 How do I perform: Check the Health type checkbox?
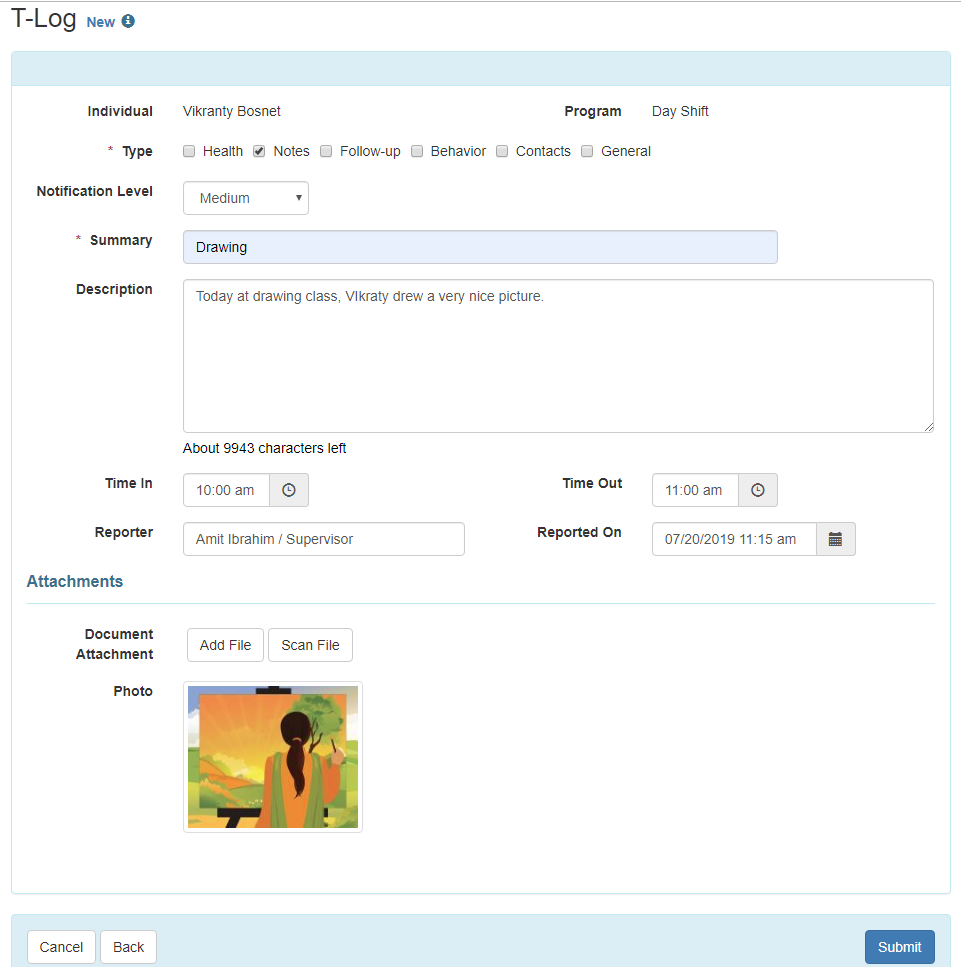(189, 151)
